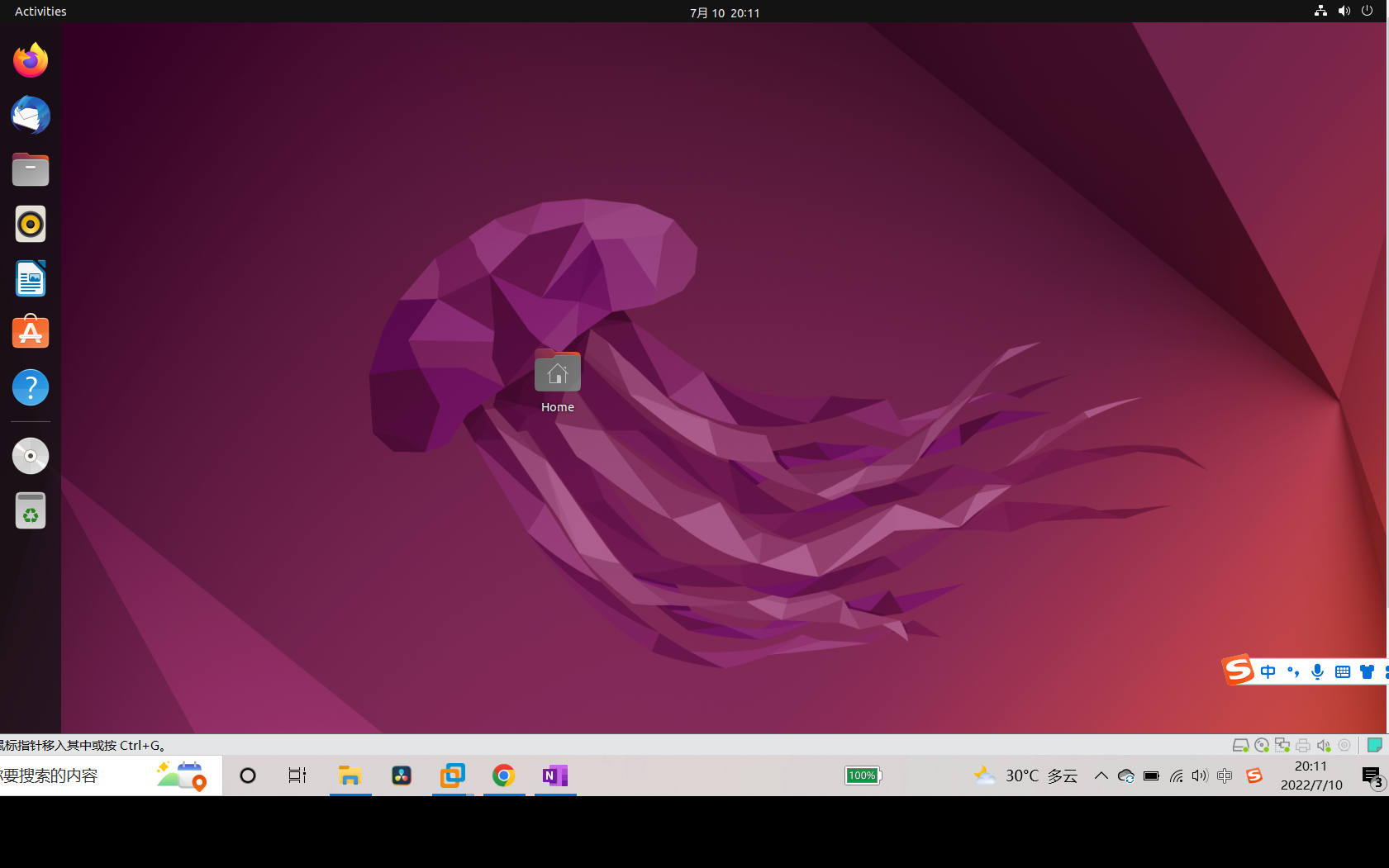Open LibreOffice Writer from the dock

coord(31,278)
